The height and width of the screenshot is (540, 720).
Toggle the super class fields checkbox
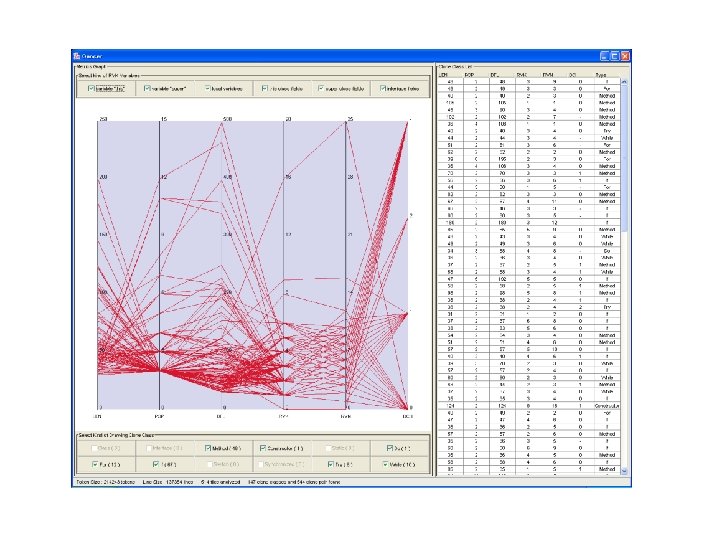[x=321, y=89]
